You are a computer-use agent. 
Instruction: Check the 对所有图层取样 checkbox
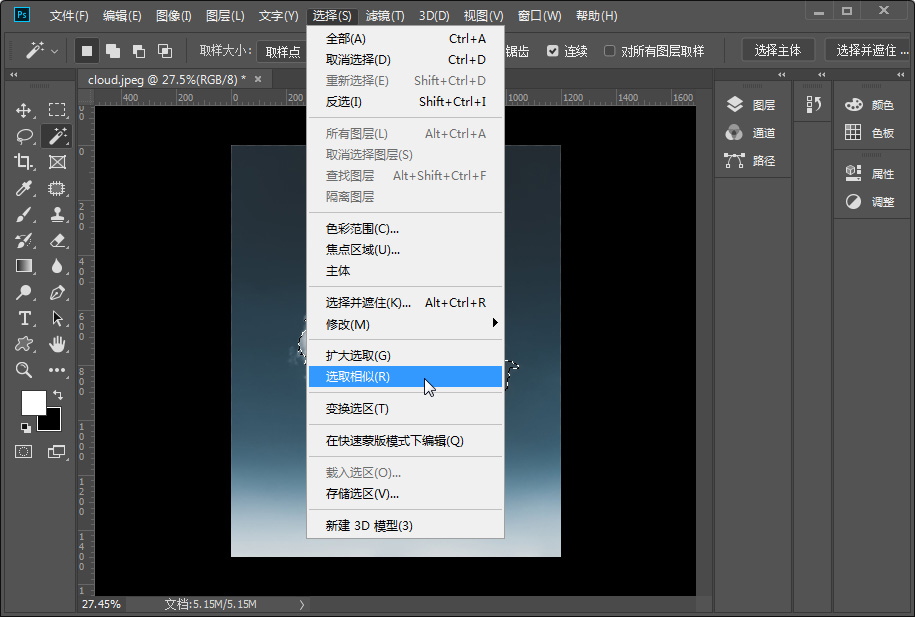pyautogui.click(x=609, y=51)
